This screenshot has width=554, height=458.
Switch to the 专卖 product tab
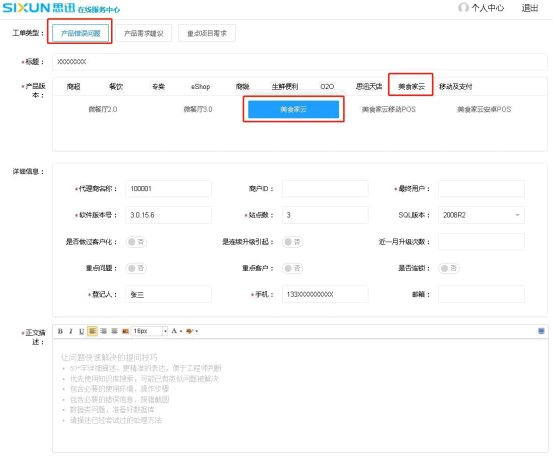pyautogui.click(x=158, y=87)
